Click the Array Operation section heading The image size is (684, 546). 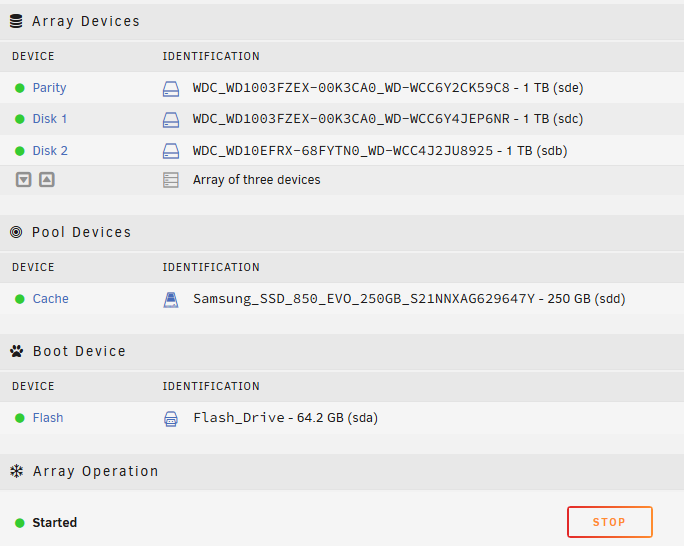tap(96, 471)
